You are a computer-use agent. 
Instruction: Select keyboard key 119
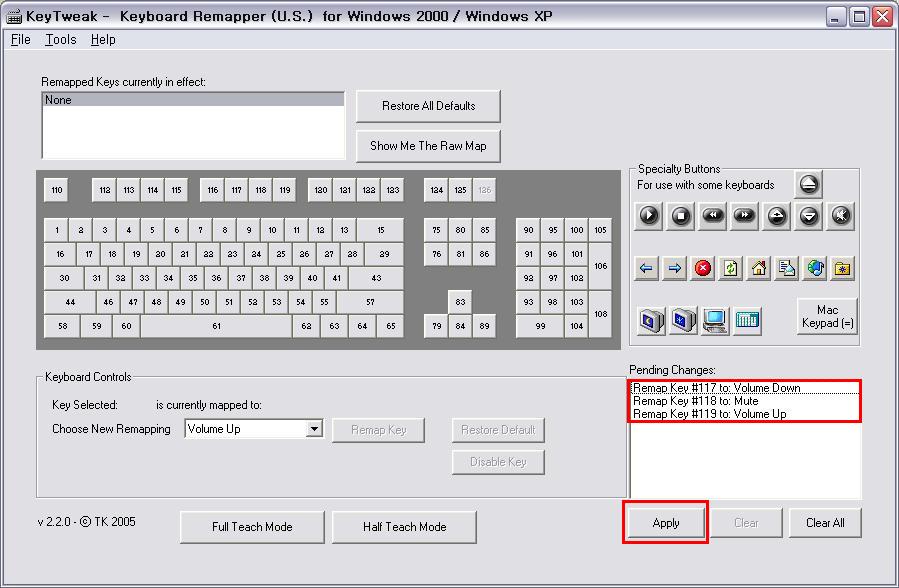click(x=285, y=190)
